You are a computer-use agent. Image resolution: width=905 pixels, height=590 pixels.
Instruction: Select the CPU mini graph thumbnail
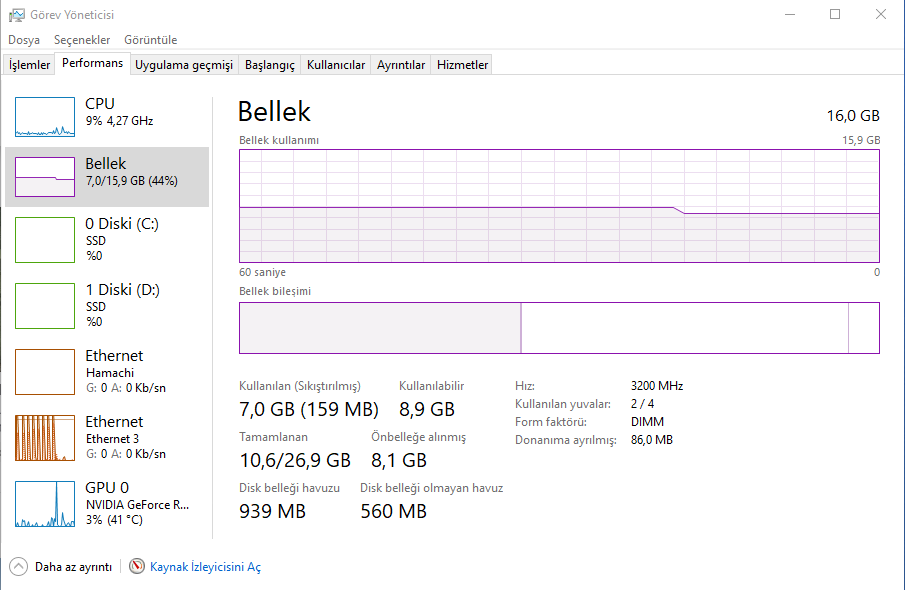pyautogui.click(x=45, y=117)
